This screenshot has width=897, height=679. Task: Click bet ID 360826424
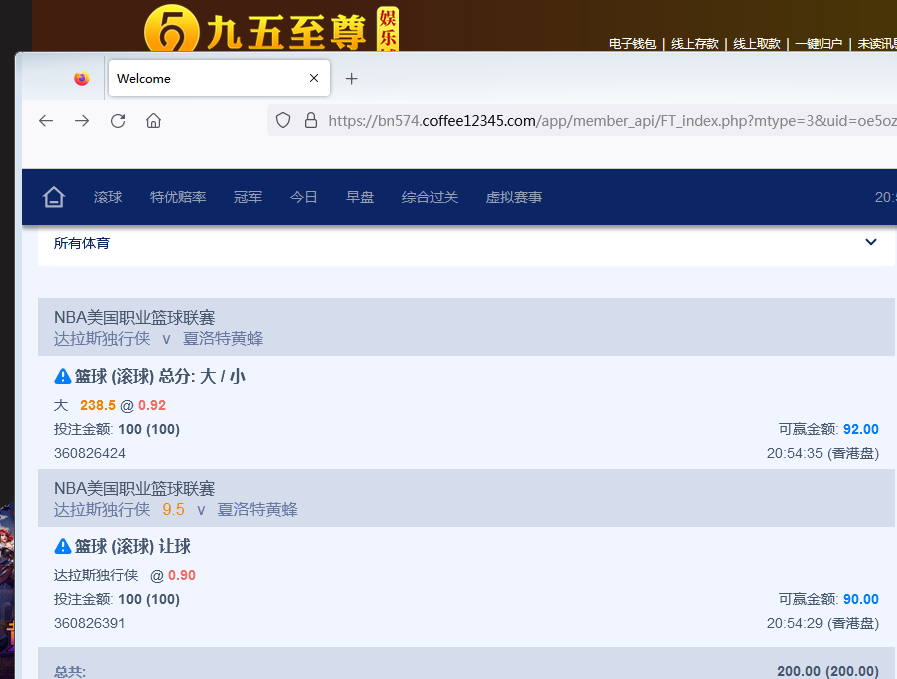click(90, 454)
